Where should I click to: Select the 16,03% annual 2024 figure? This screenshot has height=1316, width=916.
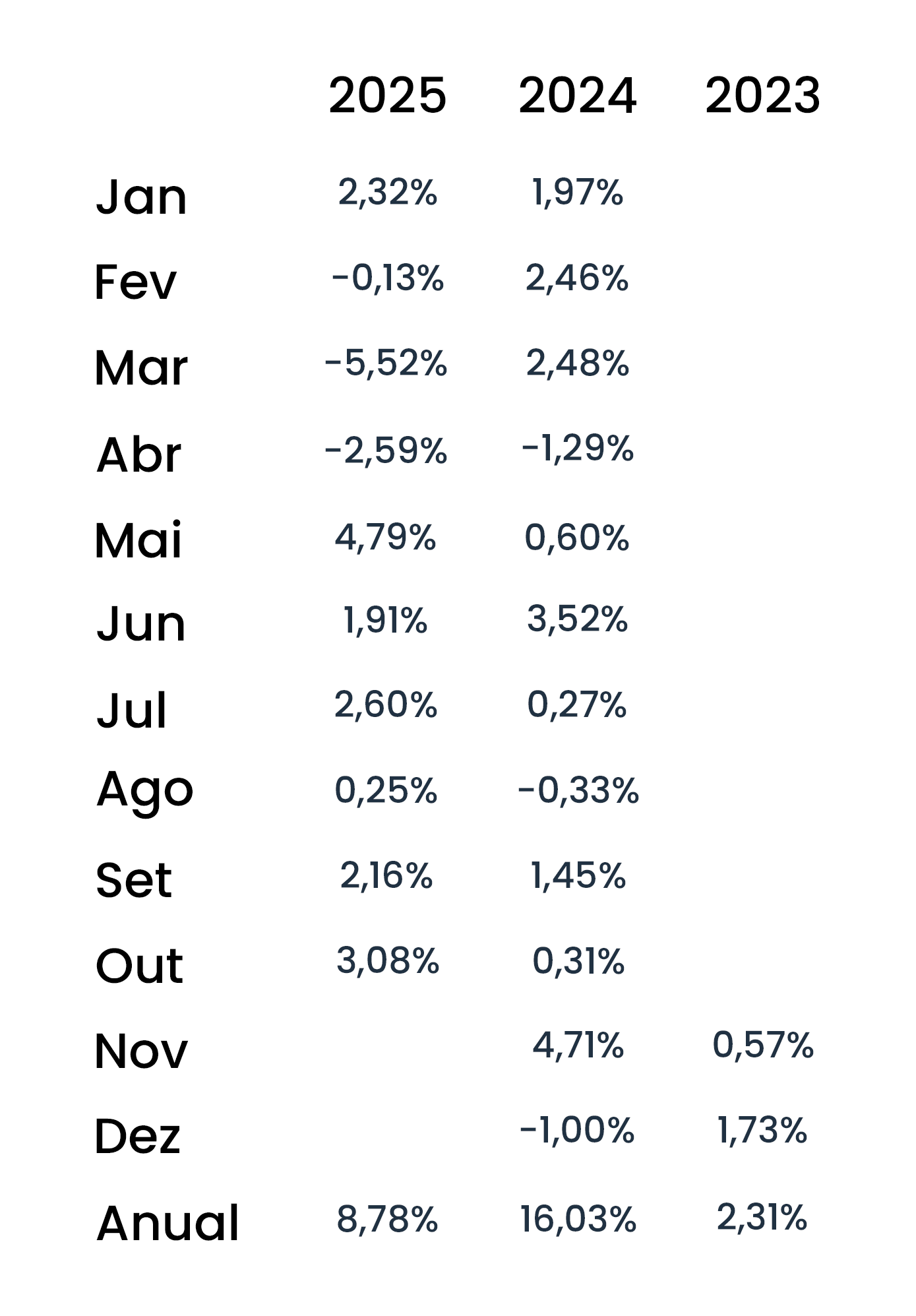[x=578, y=1219]
